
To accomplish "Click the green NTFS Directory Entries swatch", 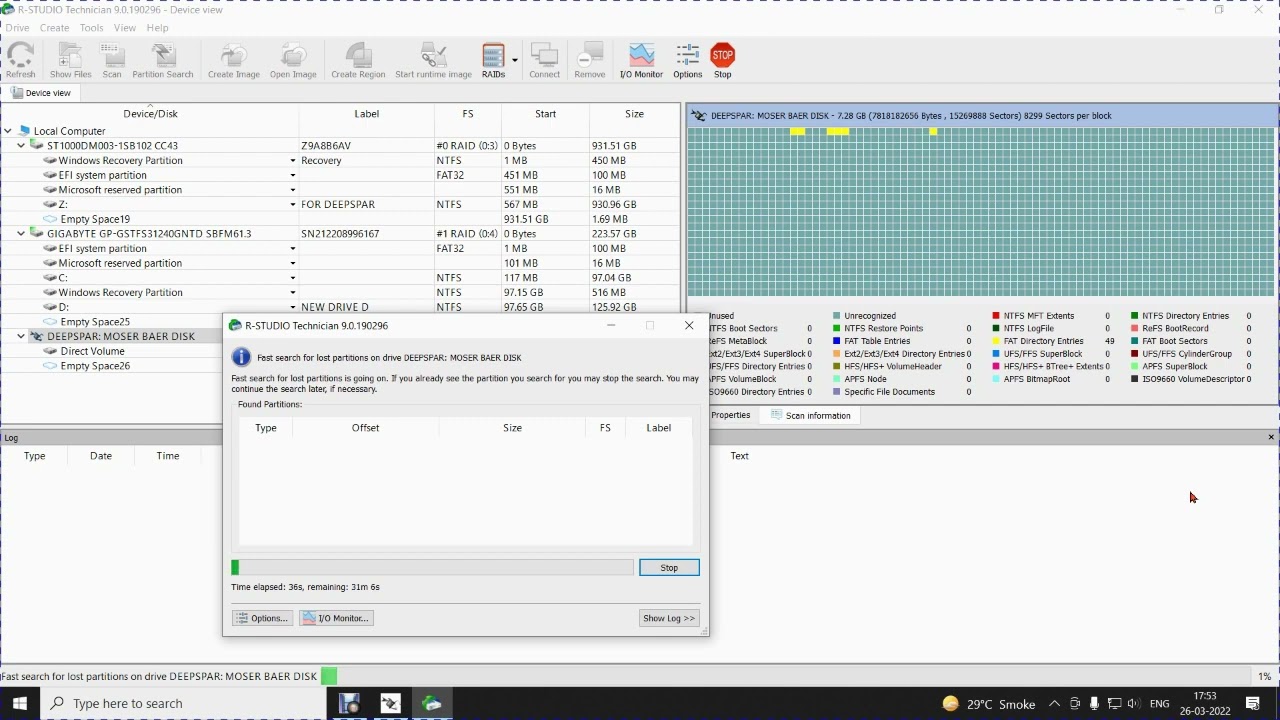I will coord(1135,316).
